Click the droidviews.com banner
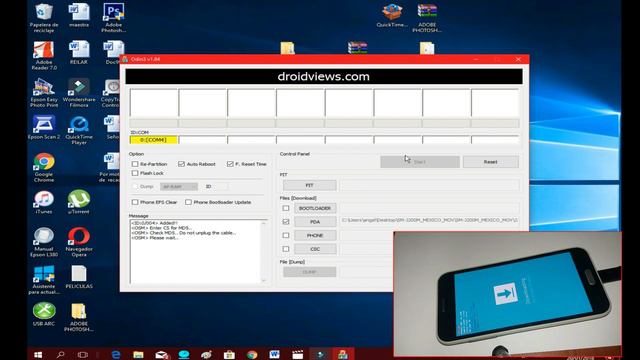The image size is (640, 360). pos(324,76)
